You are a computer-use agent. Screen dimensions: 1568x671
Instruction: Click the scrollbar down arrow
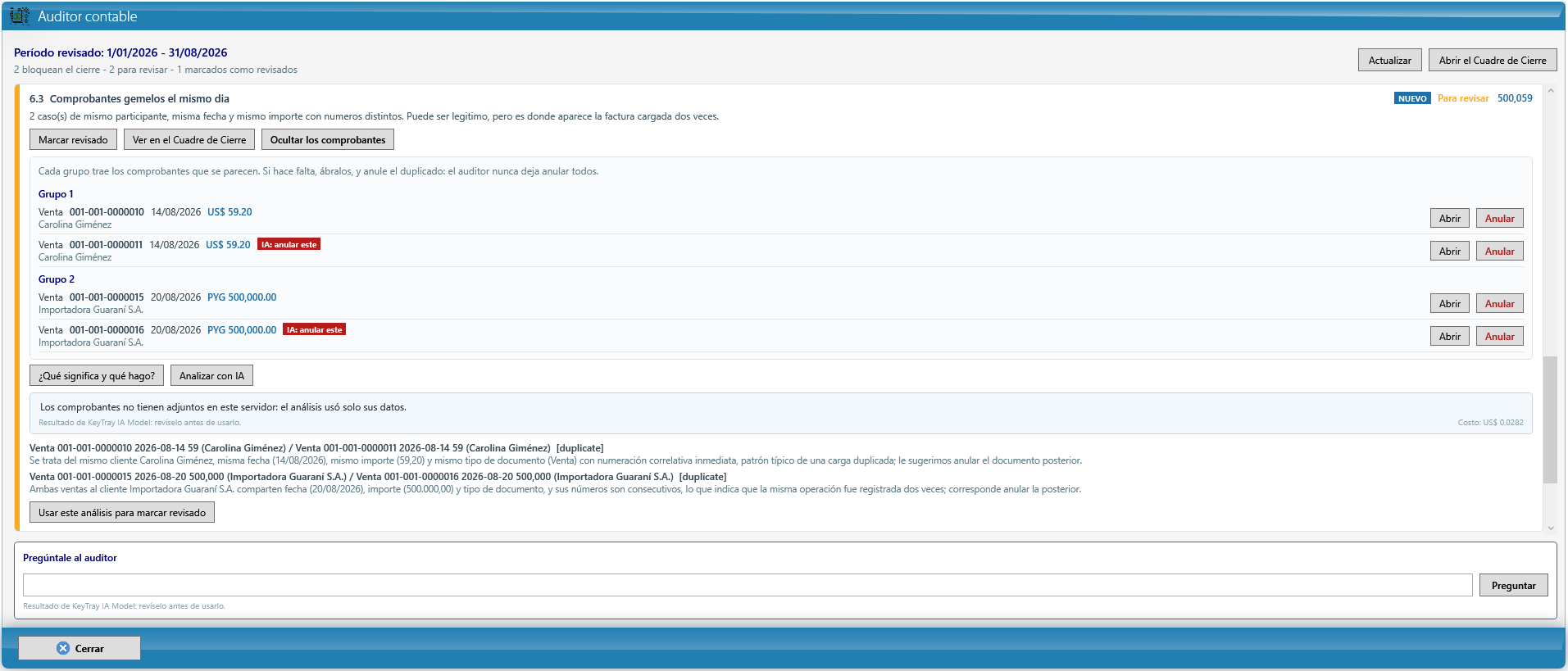[x=1549, y=527]
